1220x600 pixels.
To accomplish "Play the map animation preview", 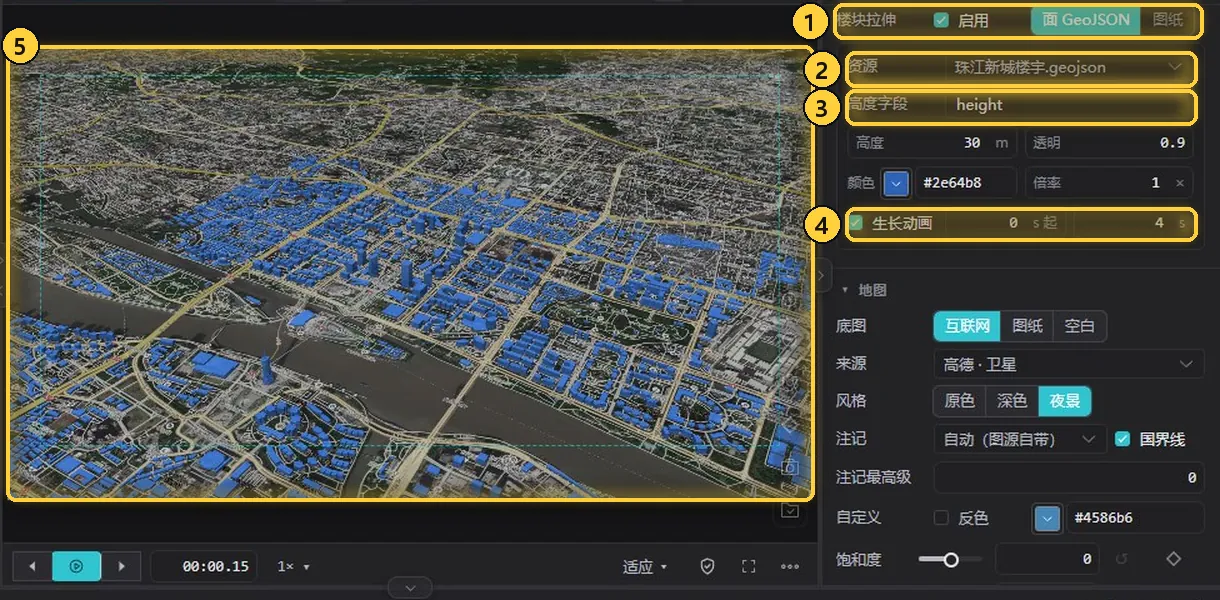I will click(x=77, y=566).
